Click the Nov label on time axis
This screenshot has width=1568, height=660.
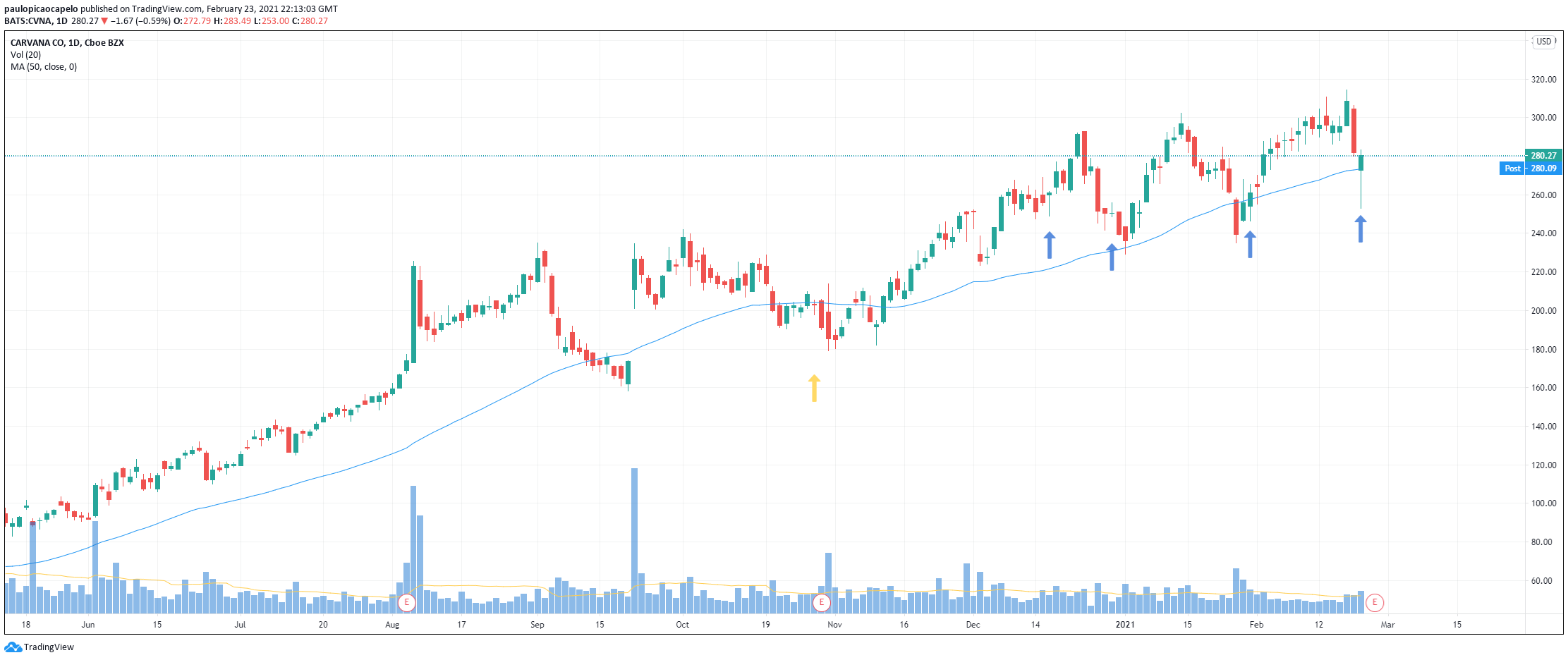point(835,625)
